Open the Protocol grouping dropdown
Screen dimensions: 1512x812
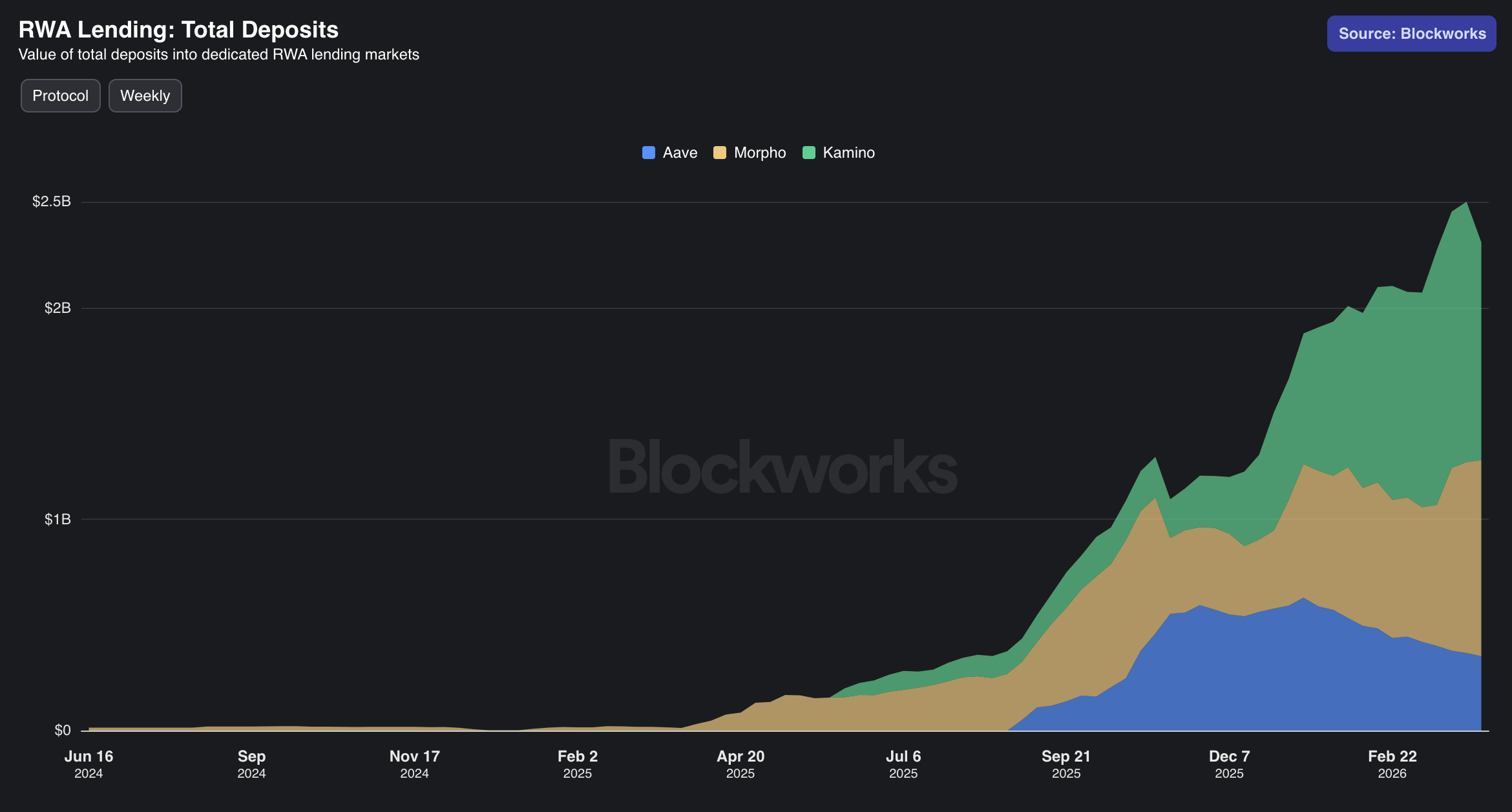click(x=61, y=96)
